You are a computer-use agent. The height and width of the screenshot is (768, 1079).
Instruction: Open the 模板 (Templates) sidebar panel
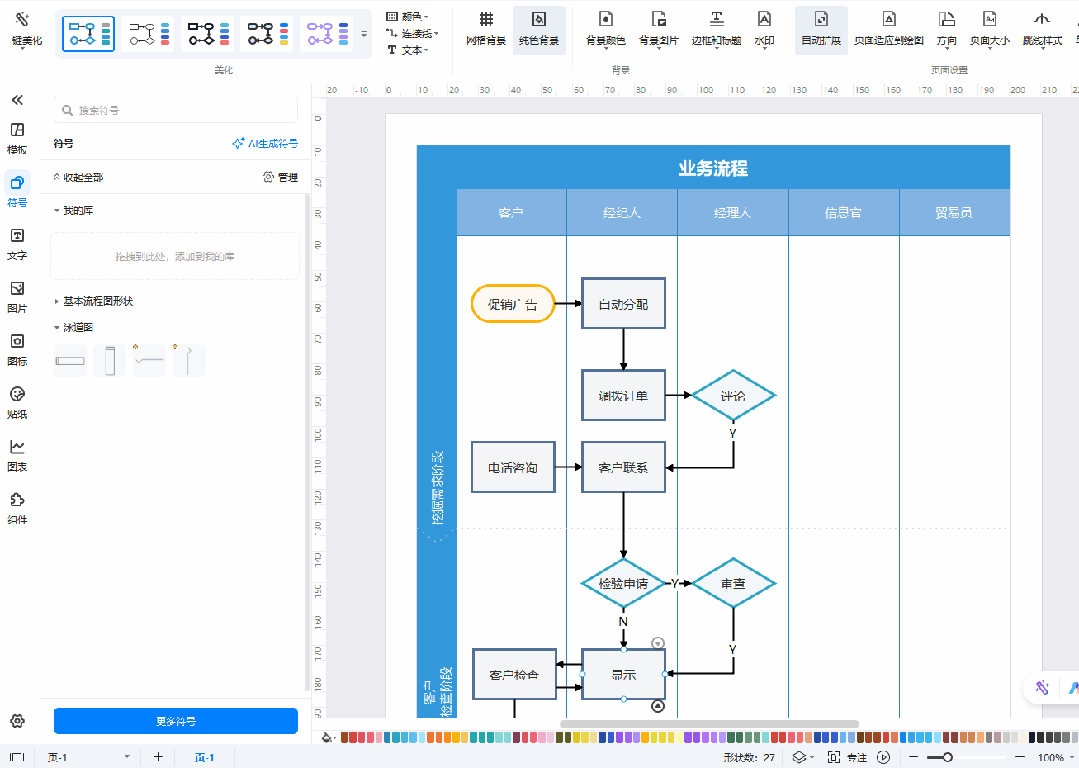coord(17,137)
